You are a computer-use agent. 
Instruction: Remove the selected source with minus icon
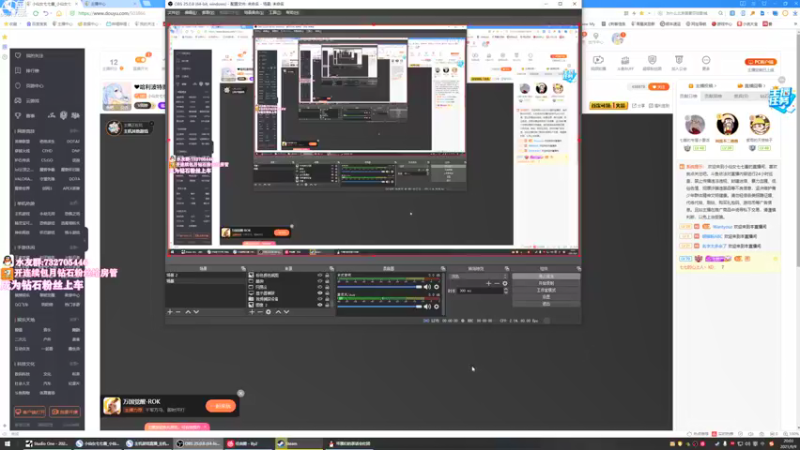pyautogui.click(x=260, y=312)
